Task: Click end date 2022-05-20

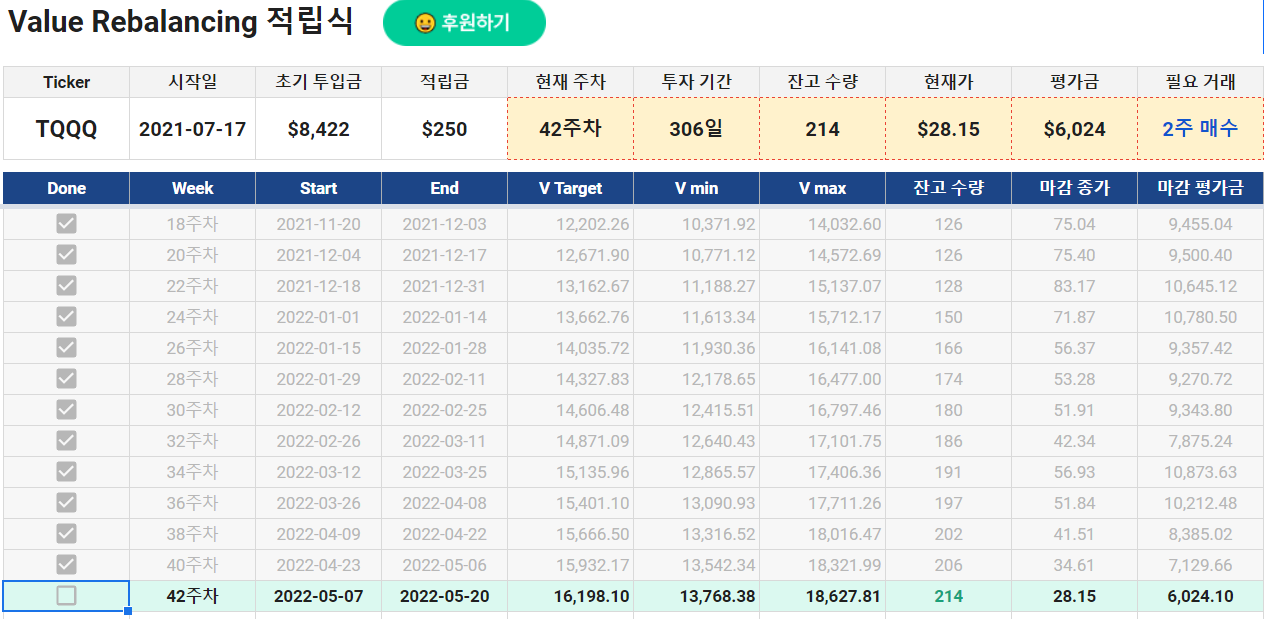Action: point(444,596)
